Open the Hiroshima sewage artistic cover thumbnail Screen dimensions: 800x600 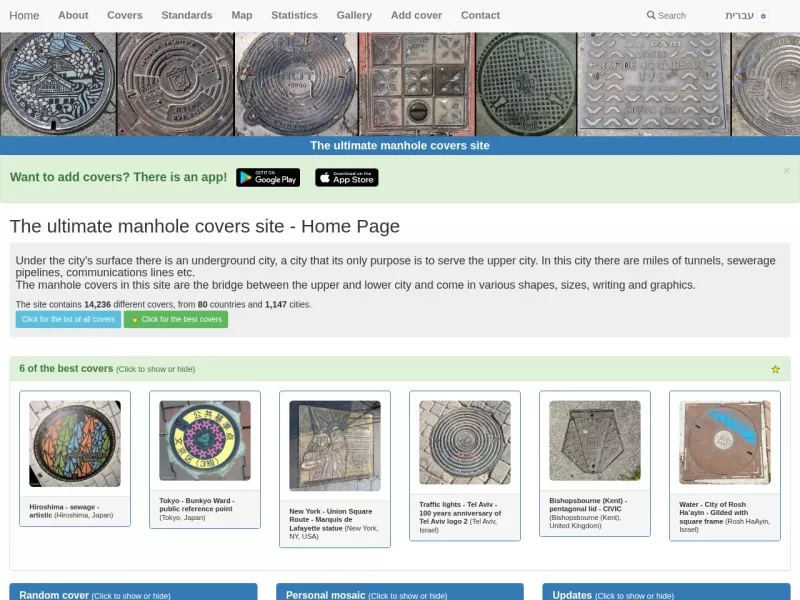tap(75, 443)
